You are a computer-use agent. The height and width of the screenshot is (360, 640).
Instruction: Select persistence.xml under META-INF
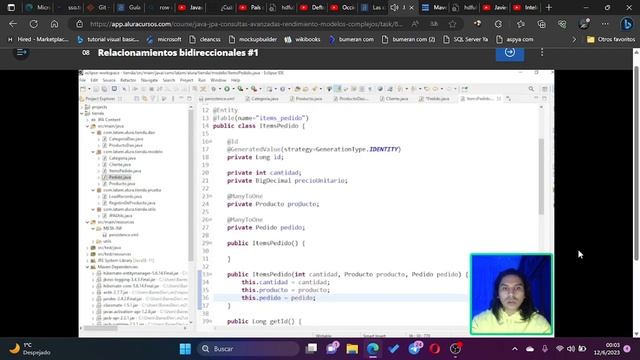(124, 235)
